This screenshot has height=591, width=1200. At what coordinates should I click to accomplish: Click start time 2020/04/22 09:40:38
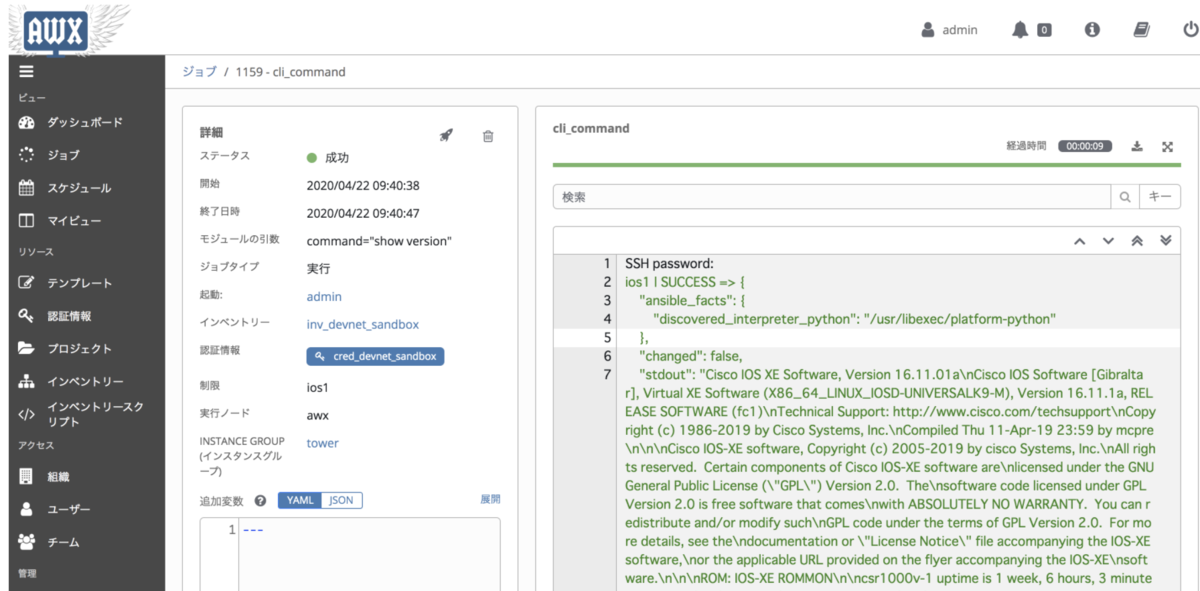[363, 185]
